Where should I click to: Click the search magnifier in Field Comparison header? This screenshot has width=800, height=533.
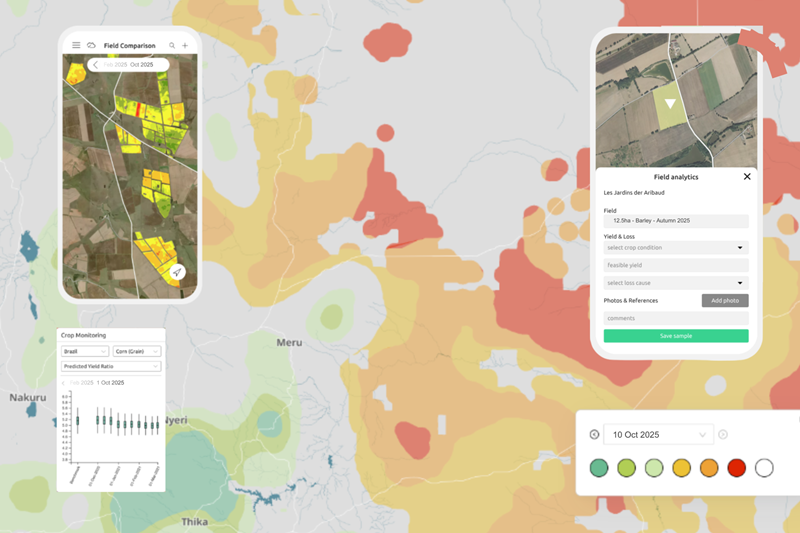pos(172,45)
